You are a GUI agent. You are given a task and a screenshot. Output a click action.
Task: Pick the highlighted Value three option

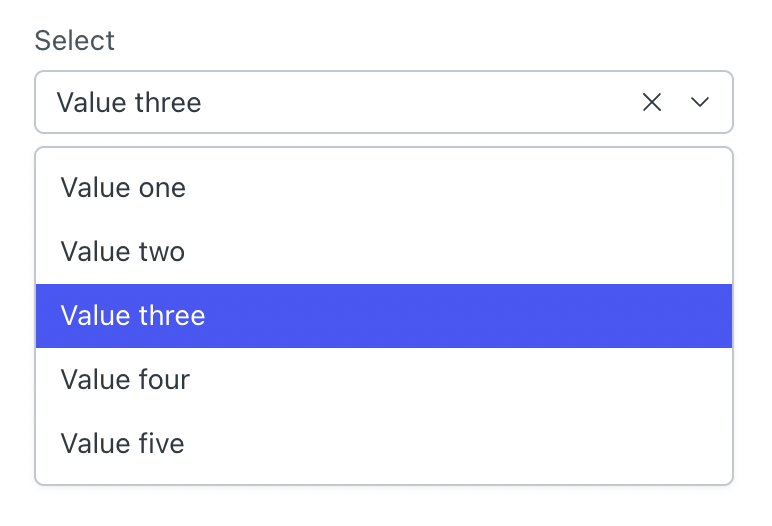(384, 316)
